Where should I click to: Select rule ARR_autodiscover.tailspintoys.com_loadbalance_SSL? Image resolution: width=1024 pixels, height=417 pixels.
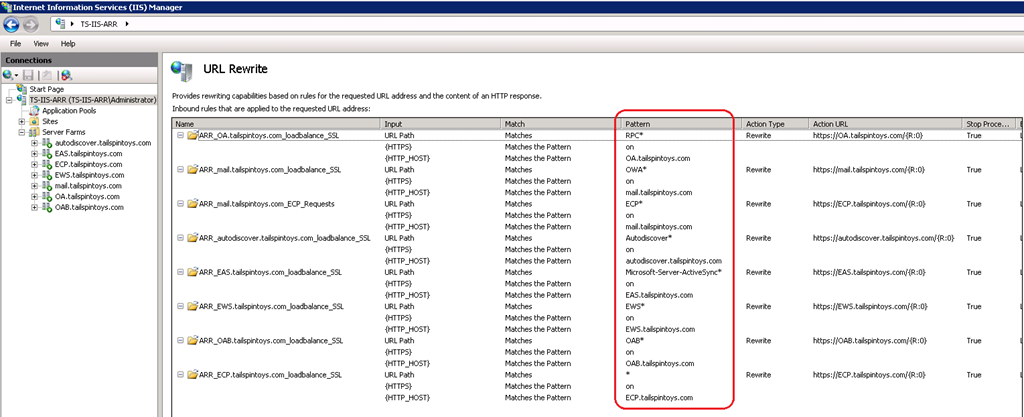285,238
